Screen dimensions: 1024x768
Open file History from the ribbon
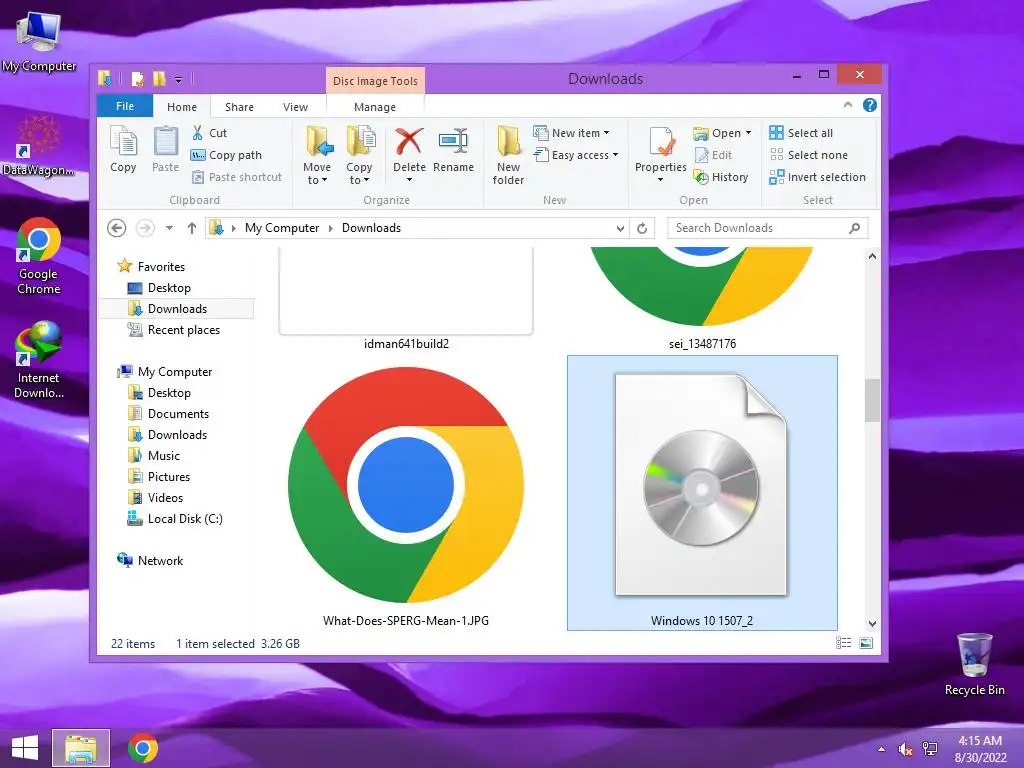[x=721, y=177]
